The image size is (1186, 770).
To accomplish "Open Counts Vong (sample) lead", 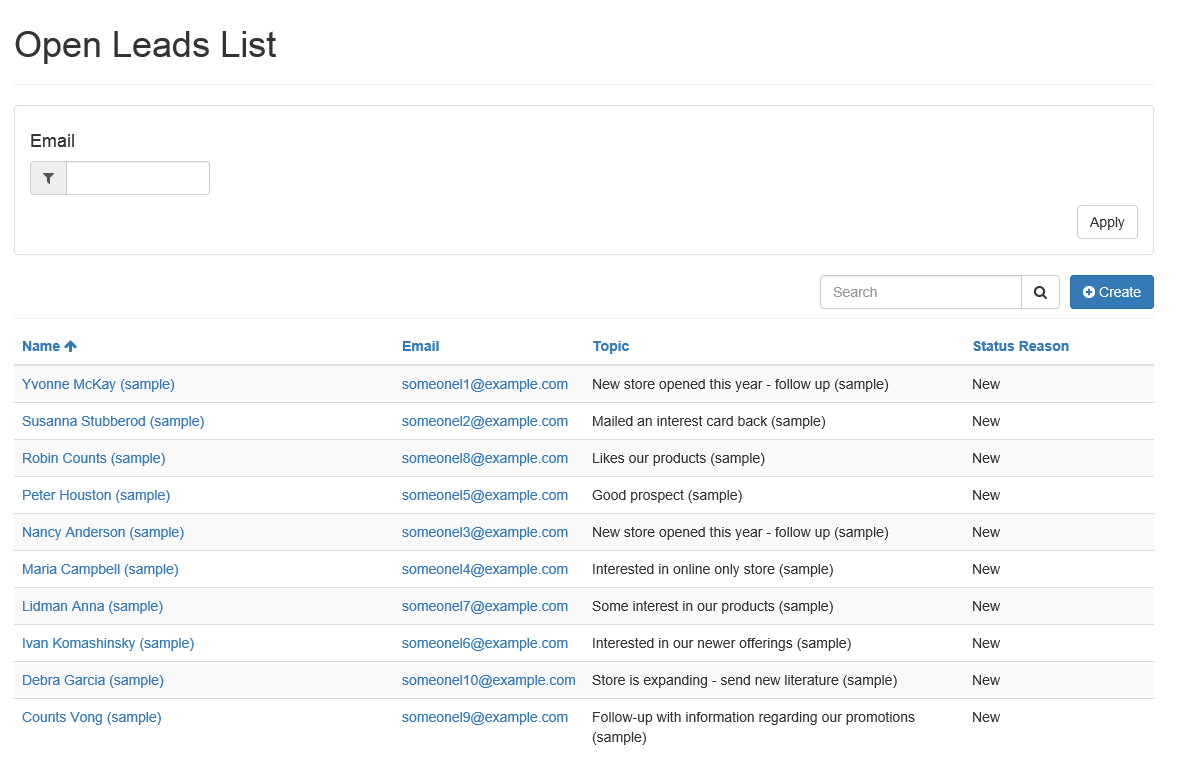I will [x=92, y=718].
